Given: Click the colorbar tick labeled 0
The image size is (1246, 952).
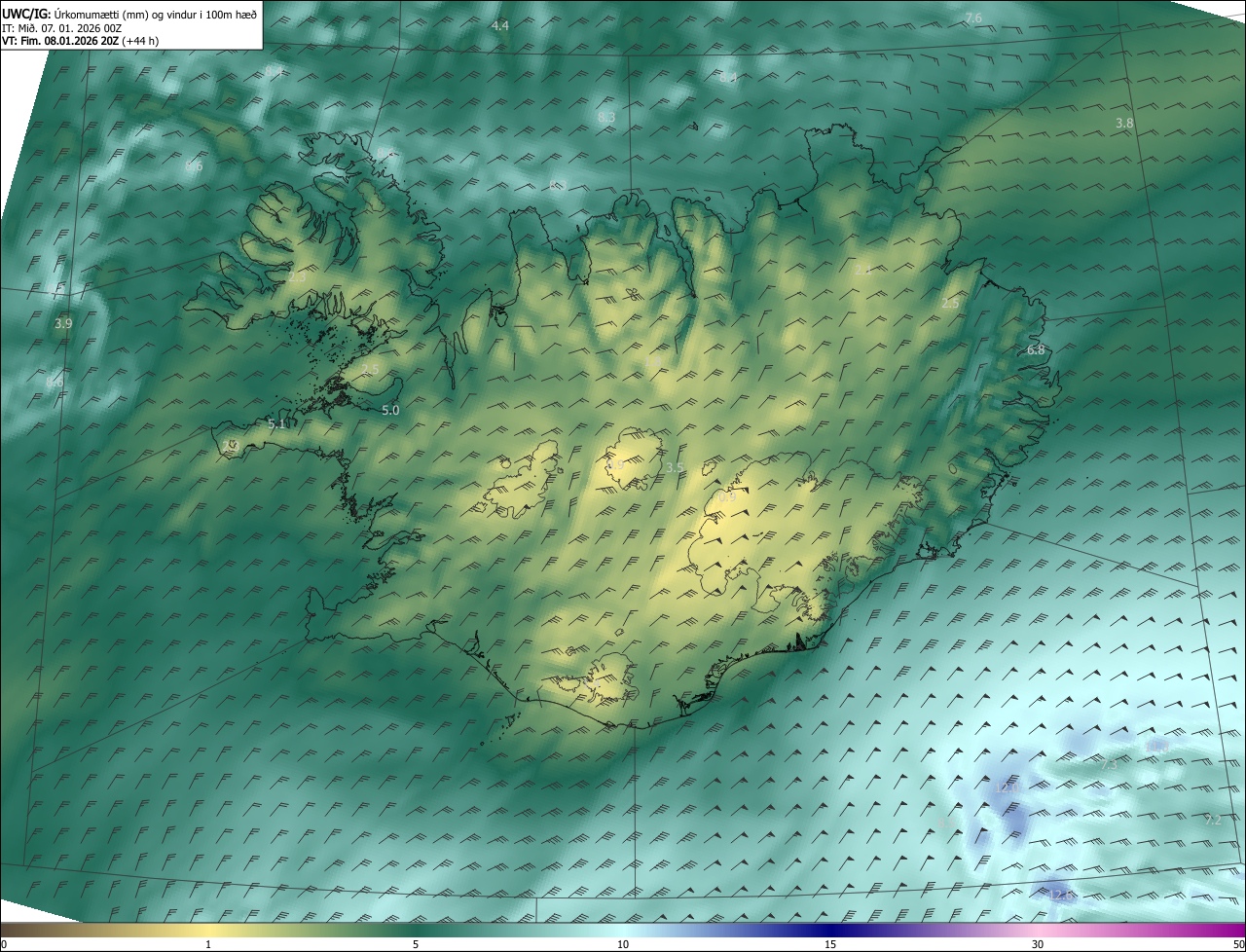Looking at the screenshot, I should pyautogui.click(x=4, y=944).
